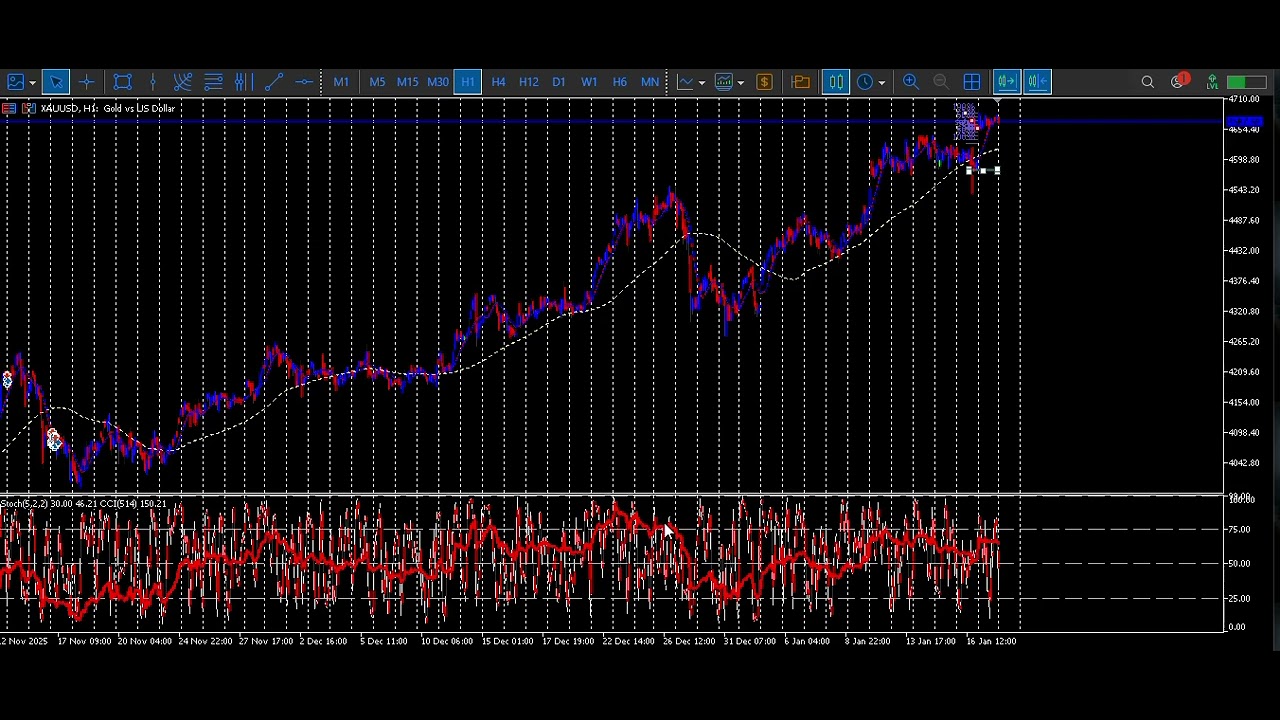
Task: Open account notifications with red badge
Action: [1180, 81]
